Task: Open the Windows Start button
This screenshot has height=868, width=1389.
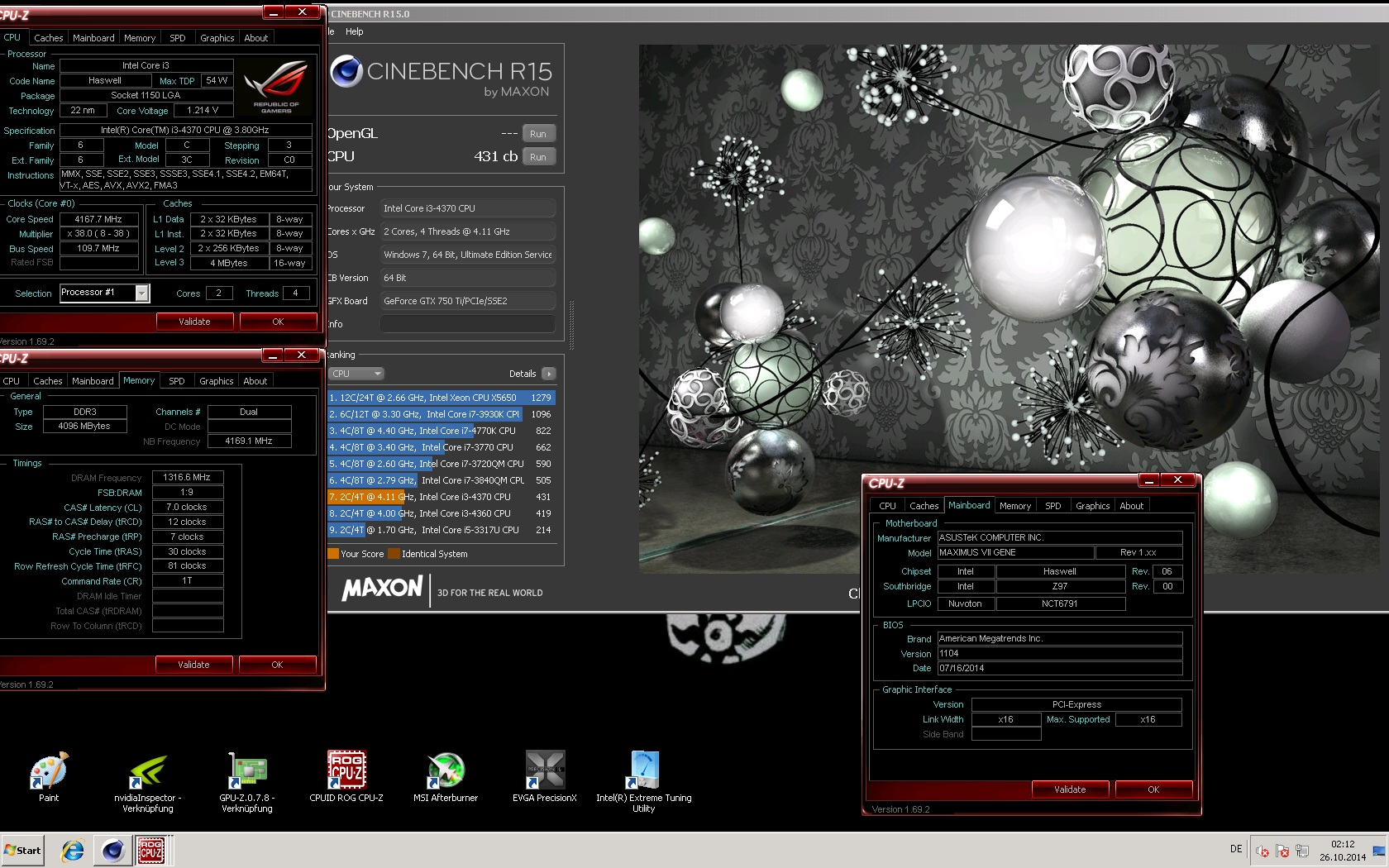Action: pos(22,850)
